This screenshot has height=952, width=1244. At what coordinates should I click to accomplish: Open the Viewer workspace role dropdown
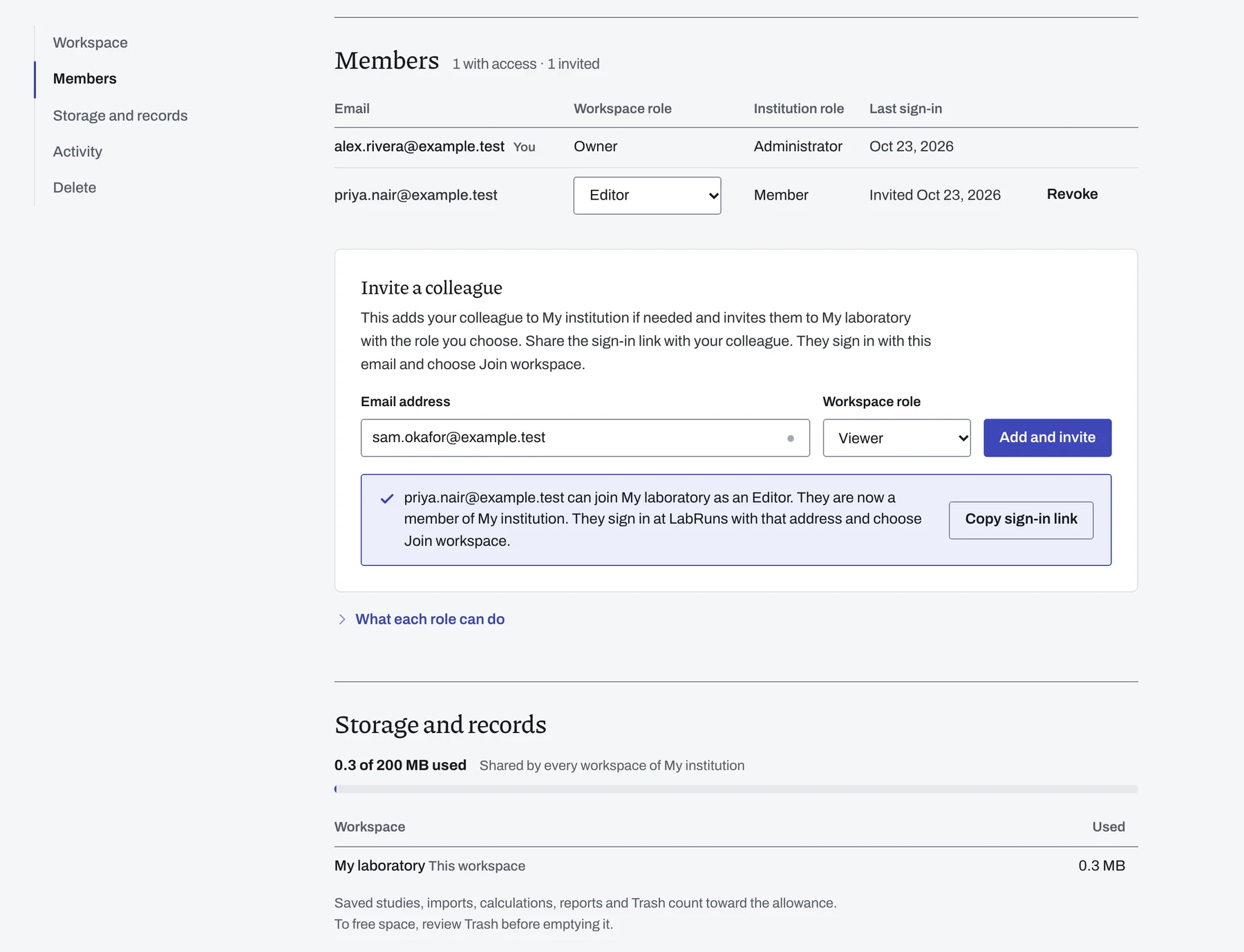click(896, 437)
